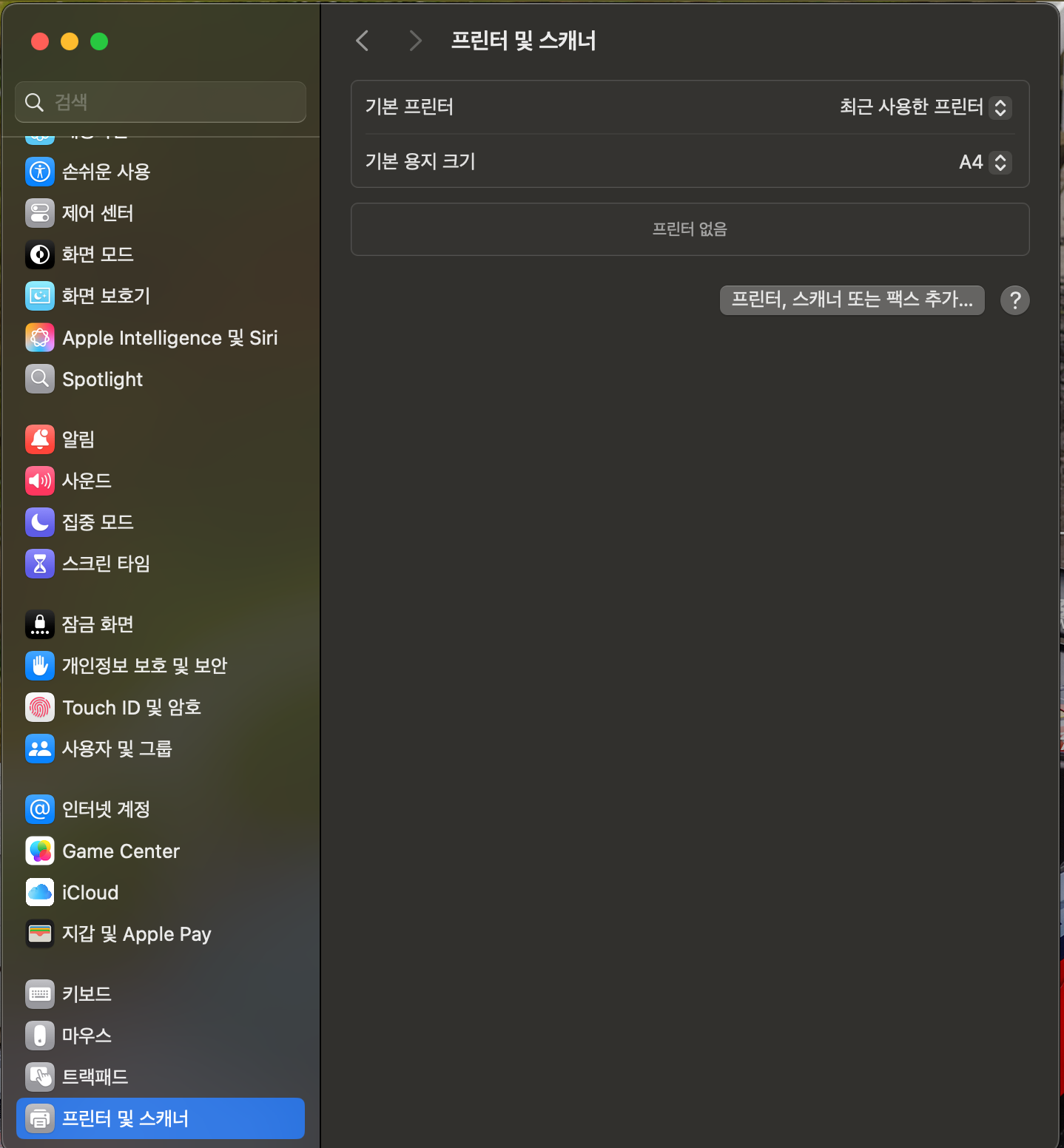Open the Game Center icon
This screenshot has width=1064, height=1148.
tap(40, 851)
